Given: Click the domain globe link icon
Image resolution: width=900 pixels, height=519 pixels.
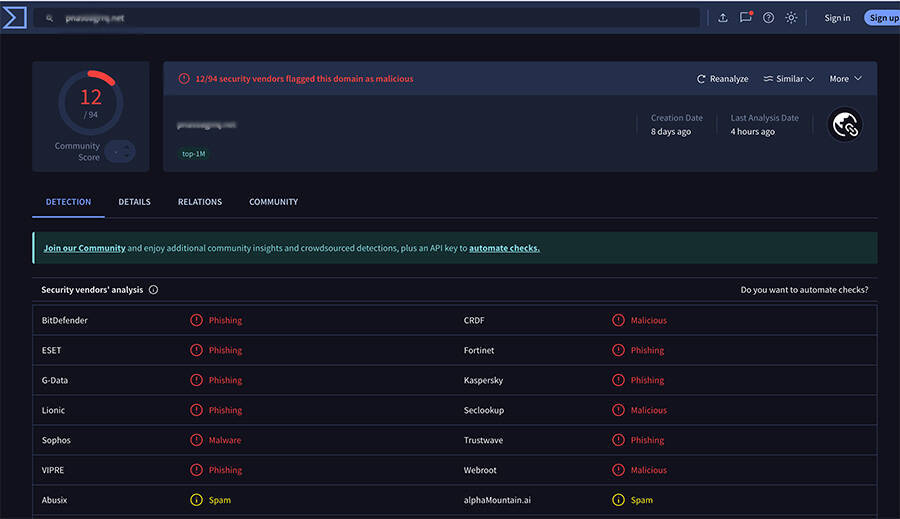Looking at the screenshot, I should [x=845, y=125].
